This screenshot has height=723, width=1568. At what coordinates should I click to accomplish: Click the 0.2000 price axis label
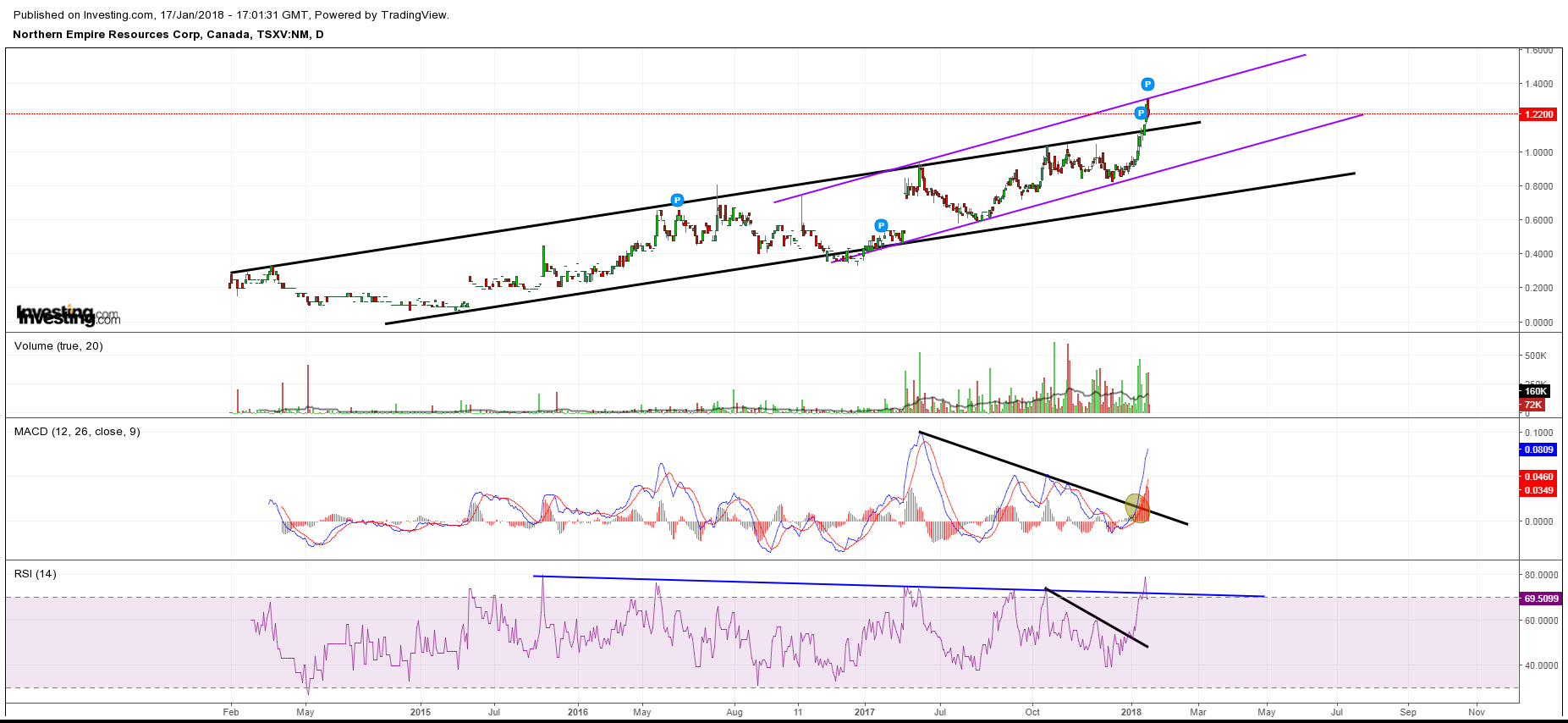point(1539,288)
